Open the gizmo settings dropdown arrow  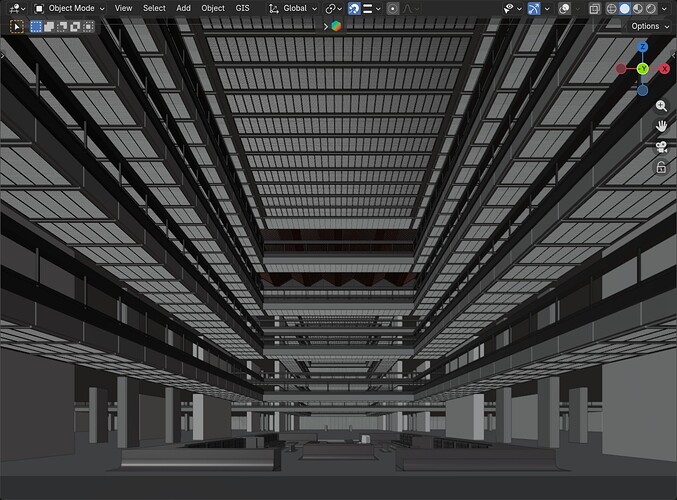click(547, 8)
